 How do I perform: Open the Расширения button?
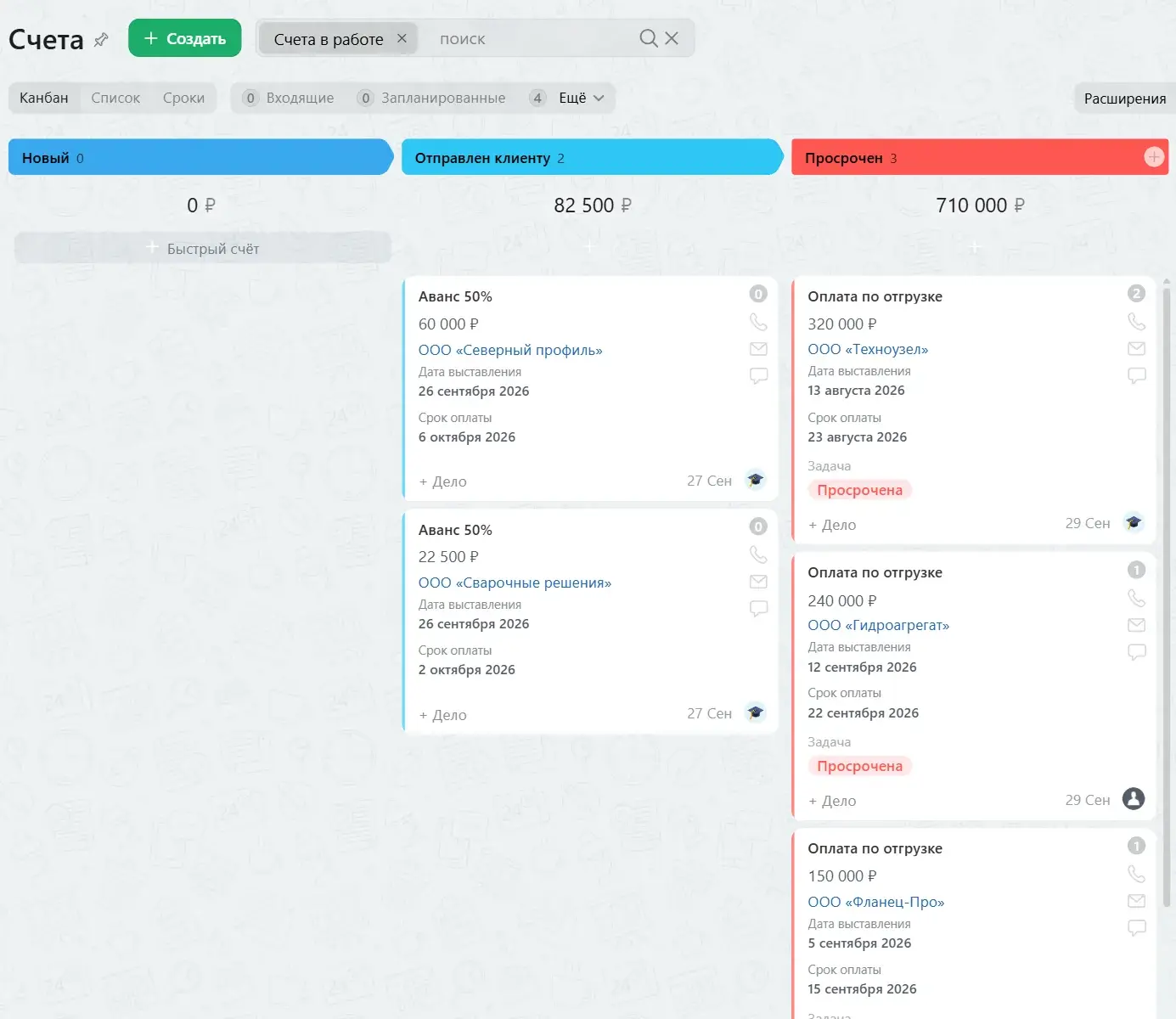1124,98
